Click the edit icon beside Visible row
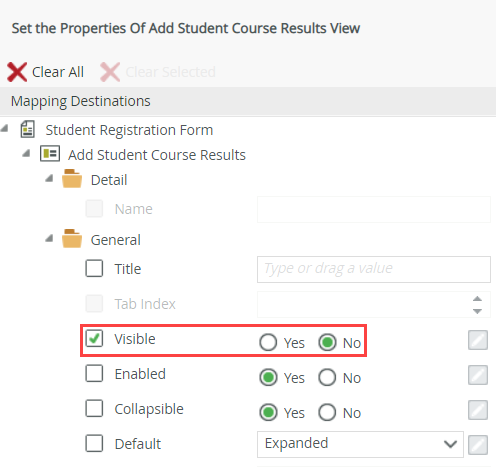The width and height of the screenshot is (496, 467). click(x=478, y=340)
